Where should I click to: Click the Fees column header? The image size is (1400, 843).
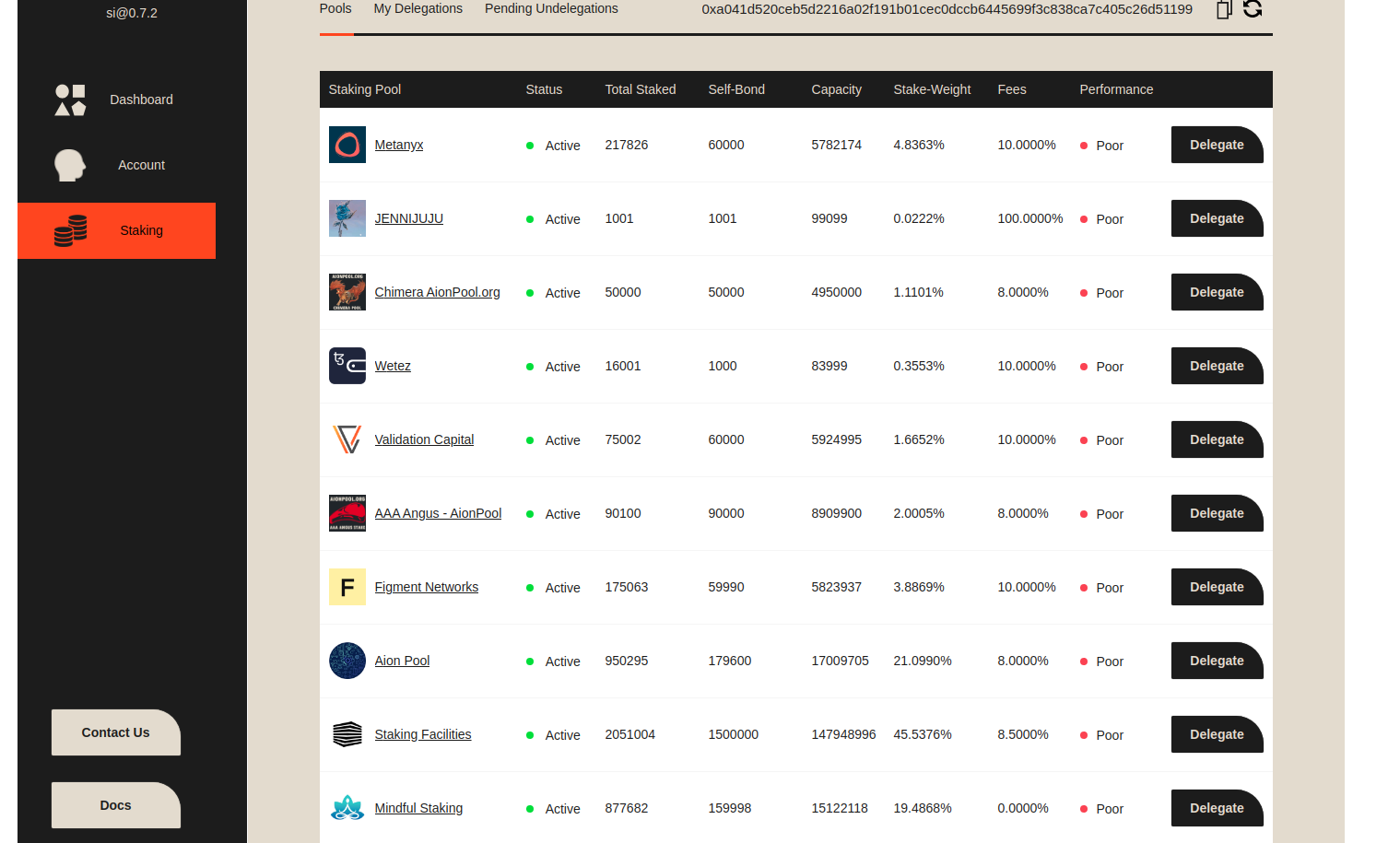tap(1012, 89)
